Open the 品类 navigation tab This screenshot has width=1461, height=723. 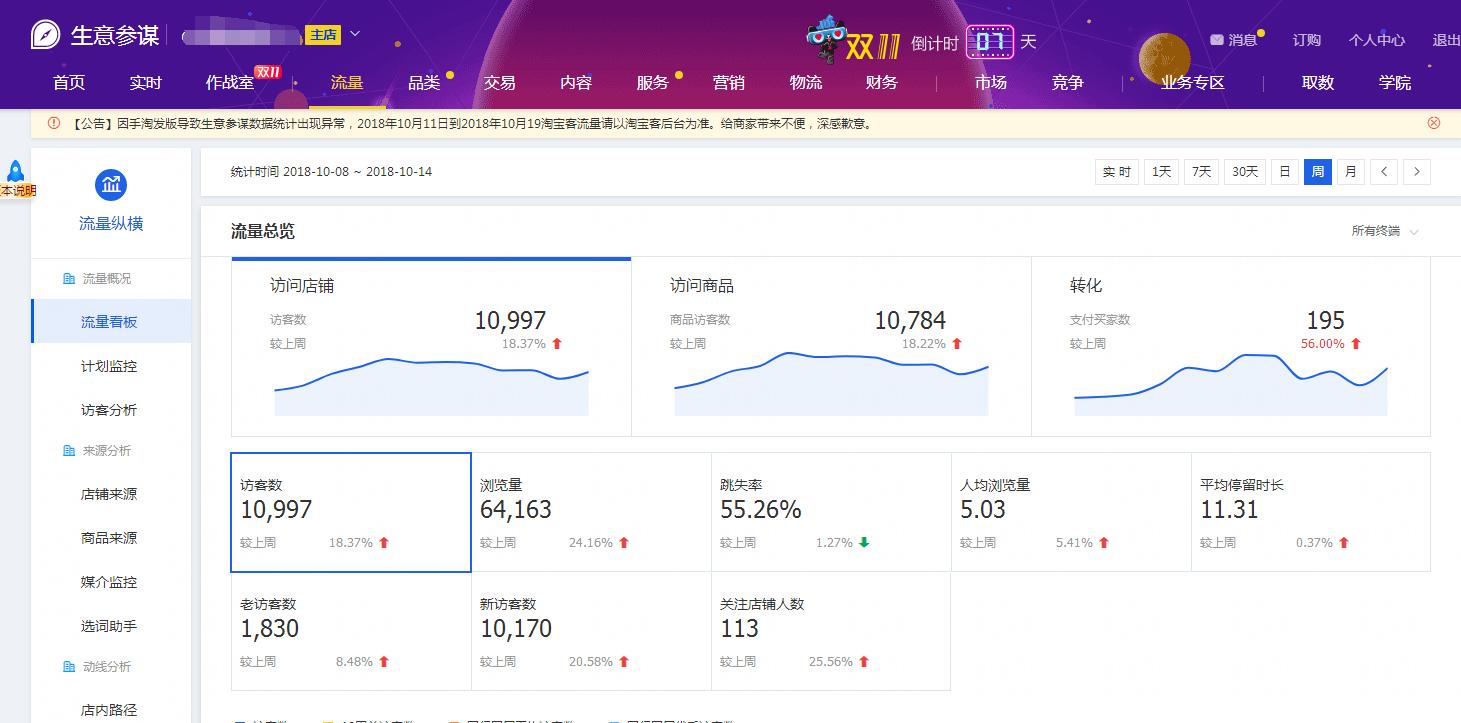pyautogui.click(x=424, y=82)
